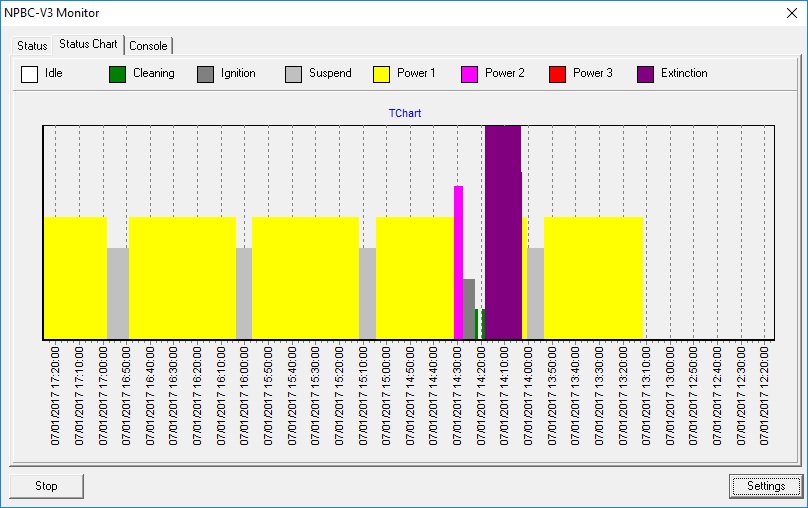
Task: Select the dark gray Ignition legend swatch
Action: coord(206,74)
